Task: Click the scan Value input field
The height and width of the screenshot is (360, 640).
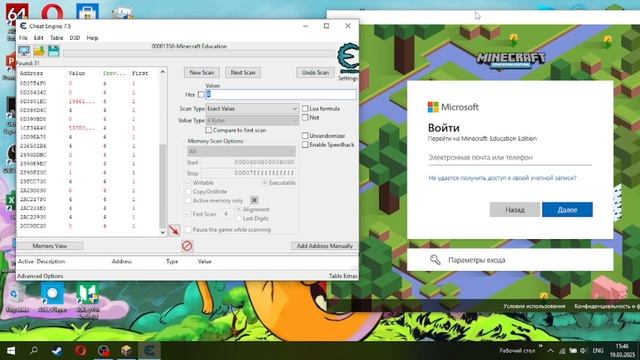Action: click(280, 94)
